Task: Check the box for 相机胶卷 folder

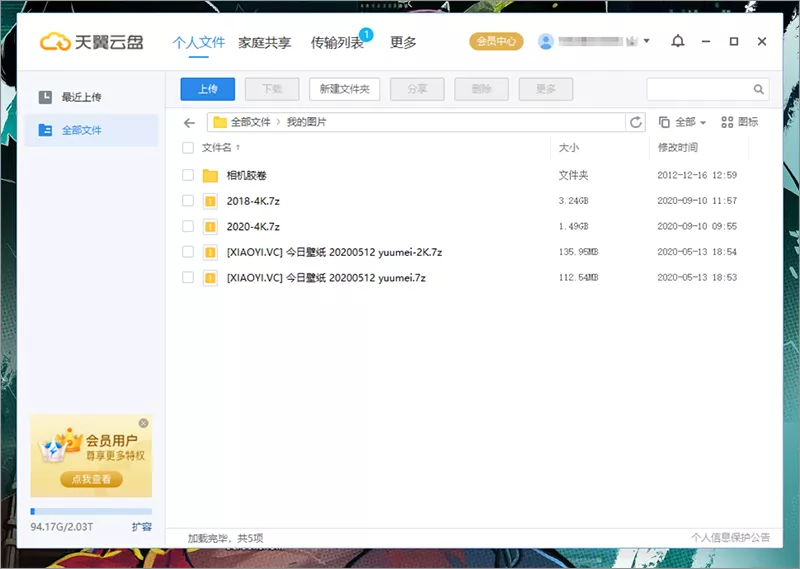Action: (188, 175)
